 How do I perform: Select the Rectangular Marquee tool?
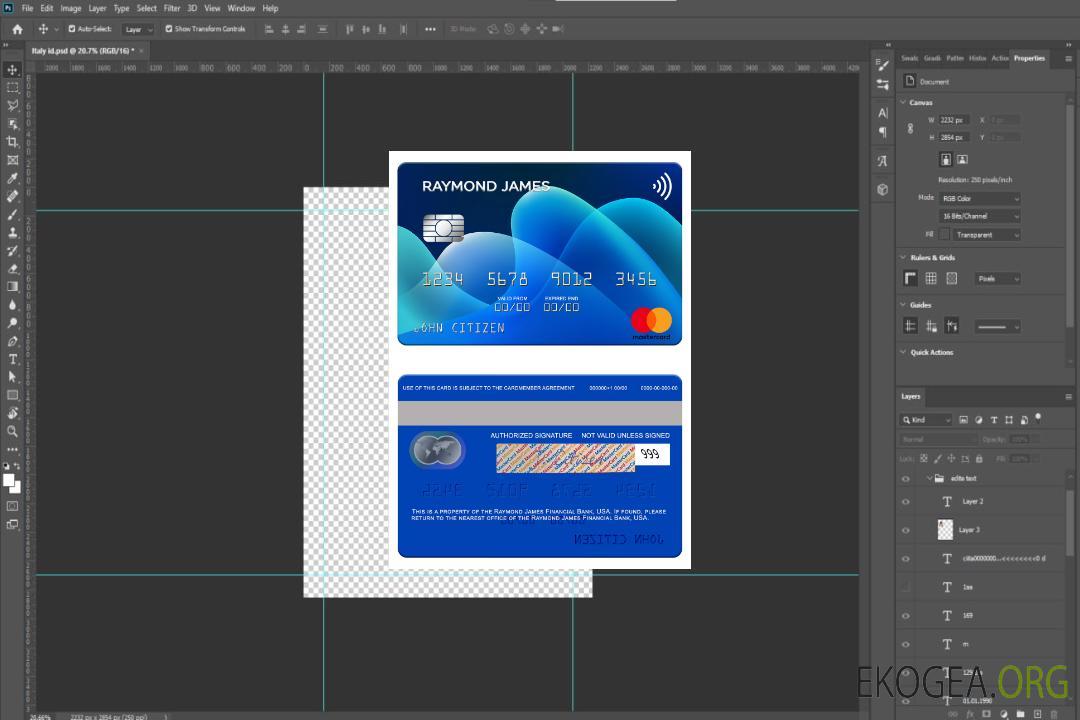tap(12, 88)
